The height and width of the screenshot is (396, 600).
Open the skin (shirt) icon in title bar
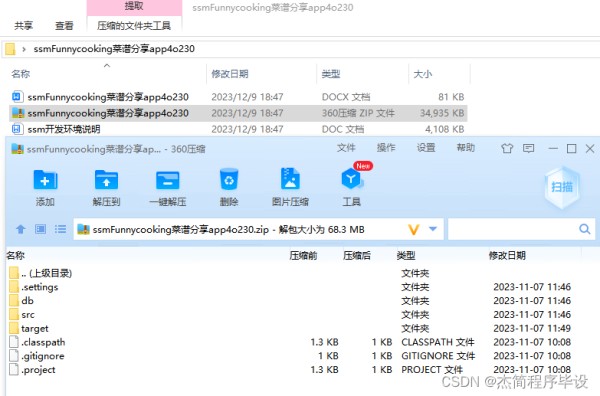pyautogui.click(x=507, y=148)
